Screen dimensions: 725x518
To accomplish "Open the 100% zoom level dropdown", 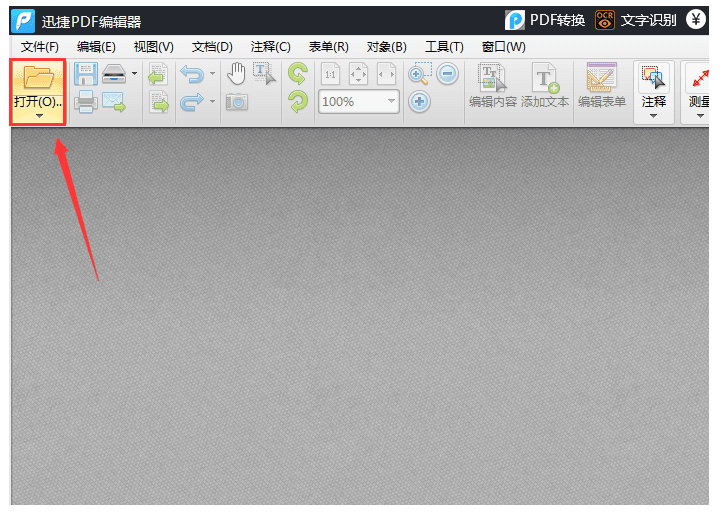I will [391, 101].
